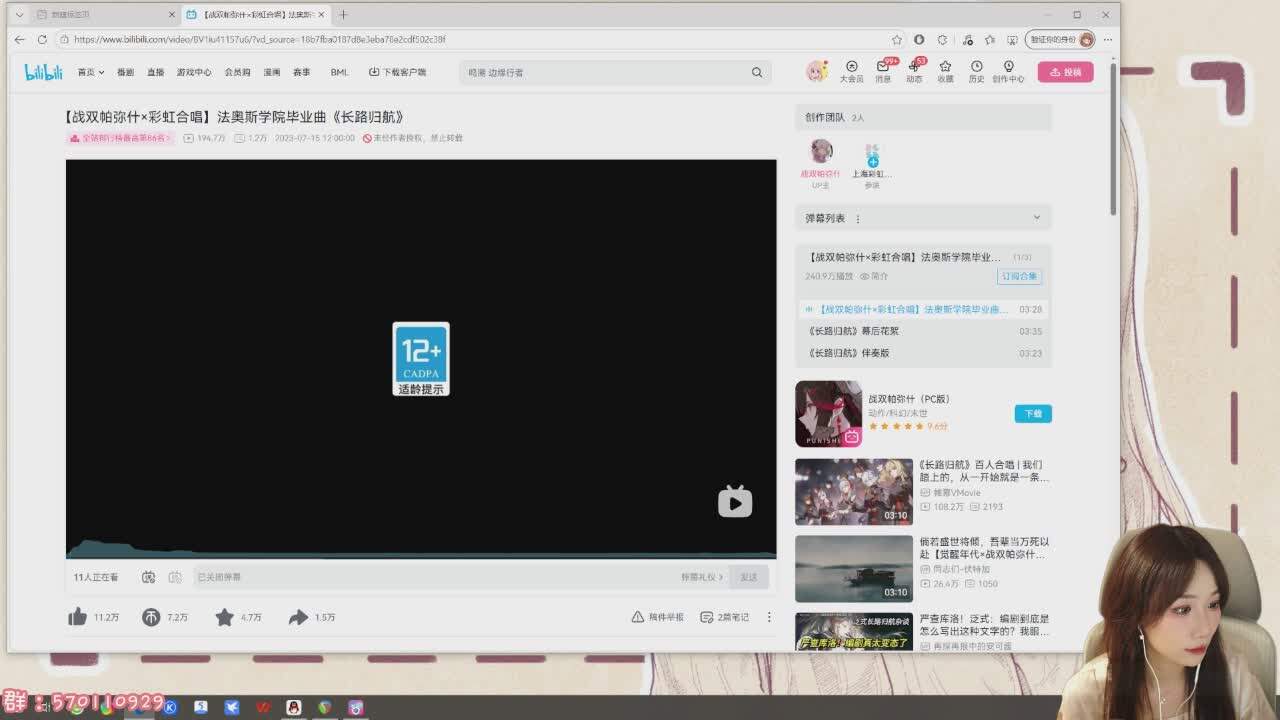Image resolution: width=1280 pixels, height=720 pixels.
Task: Click the blue 下载 game download button
Action: tap(1033, 413)
